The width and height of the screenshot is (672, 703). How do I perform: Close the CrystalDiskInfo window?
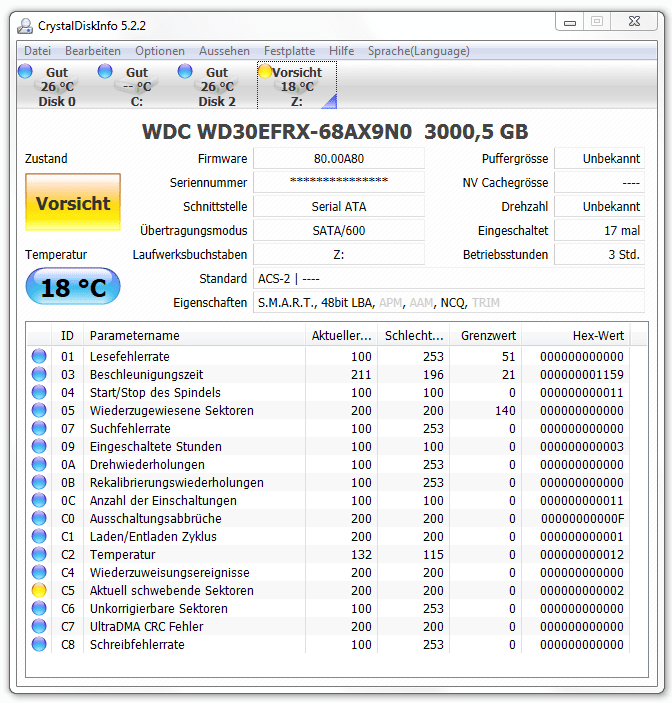tap(634, 22)
